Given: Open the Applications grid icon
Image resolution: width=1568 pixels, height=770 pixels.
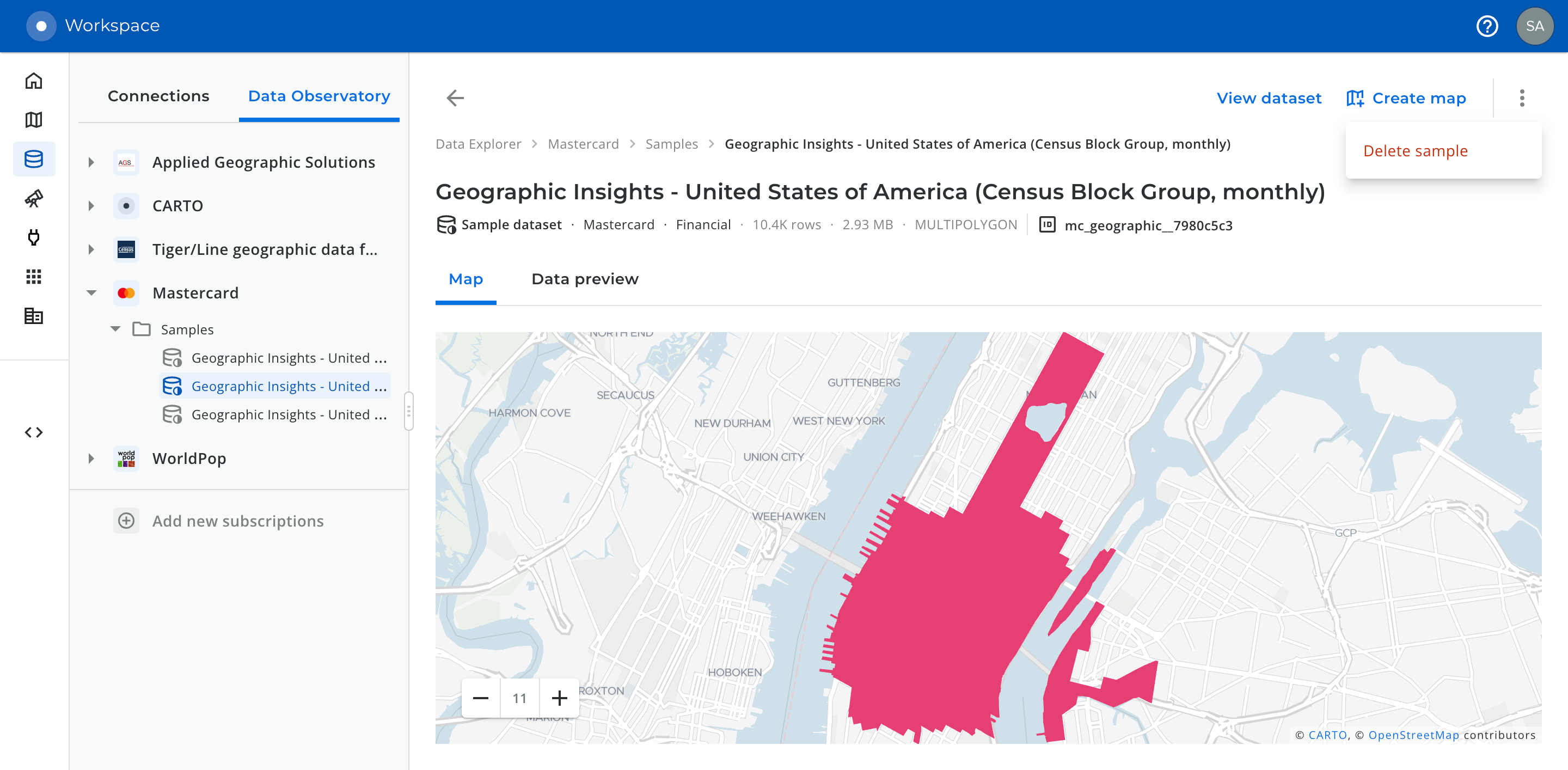Looking at the screenshot, I should pyautogui.click(x=34, y=277).
